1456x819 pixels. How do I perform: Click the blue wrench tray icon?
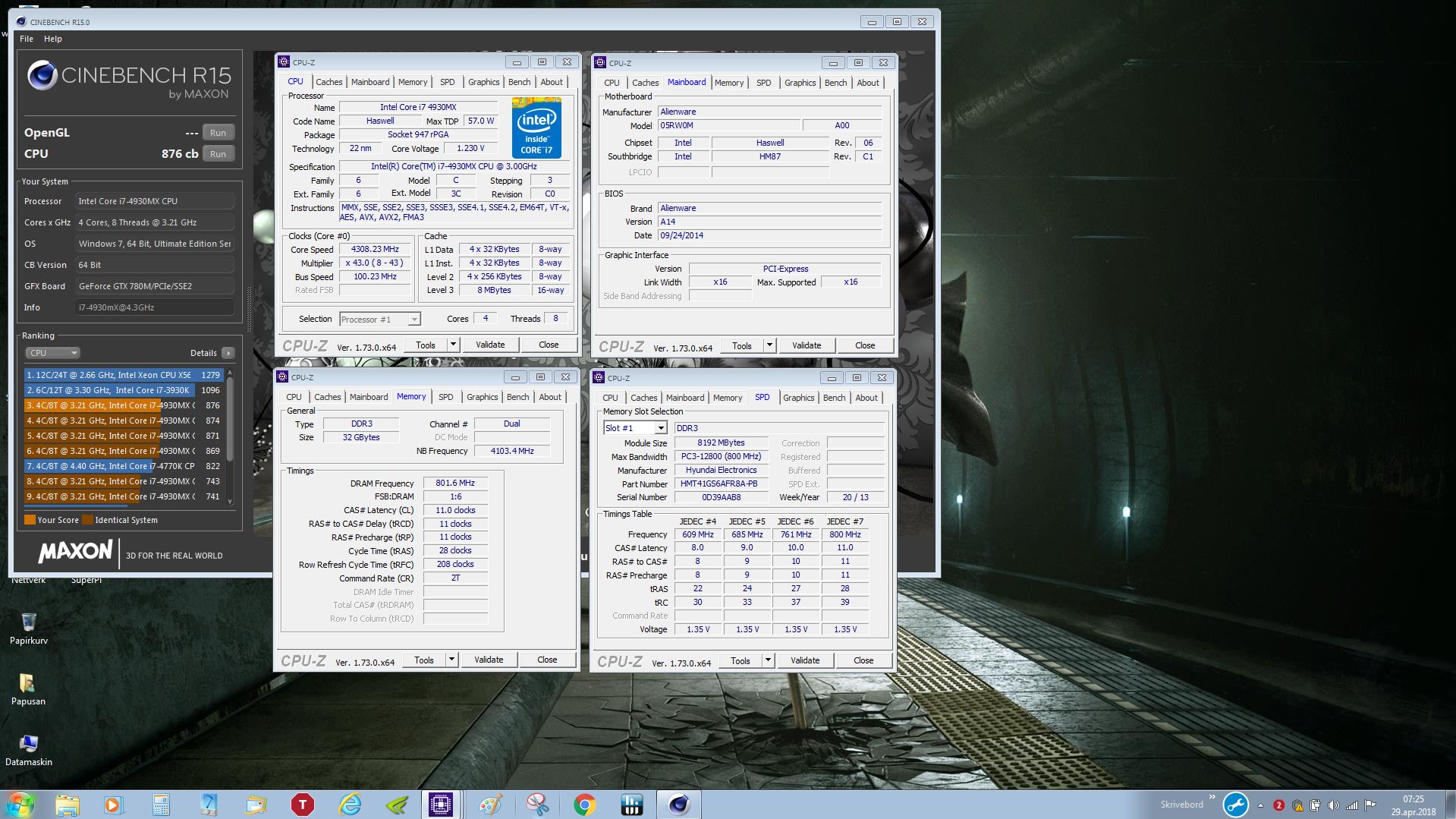(x=1235, y=805)
